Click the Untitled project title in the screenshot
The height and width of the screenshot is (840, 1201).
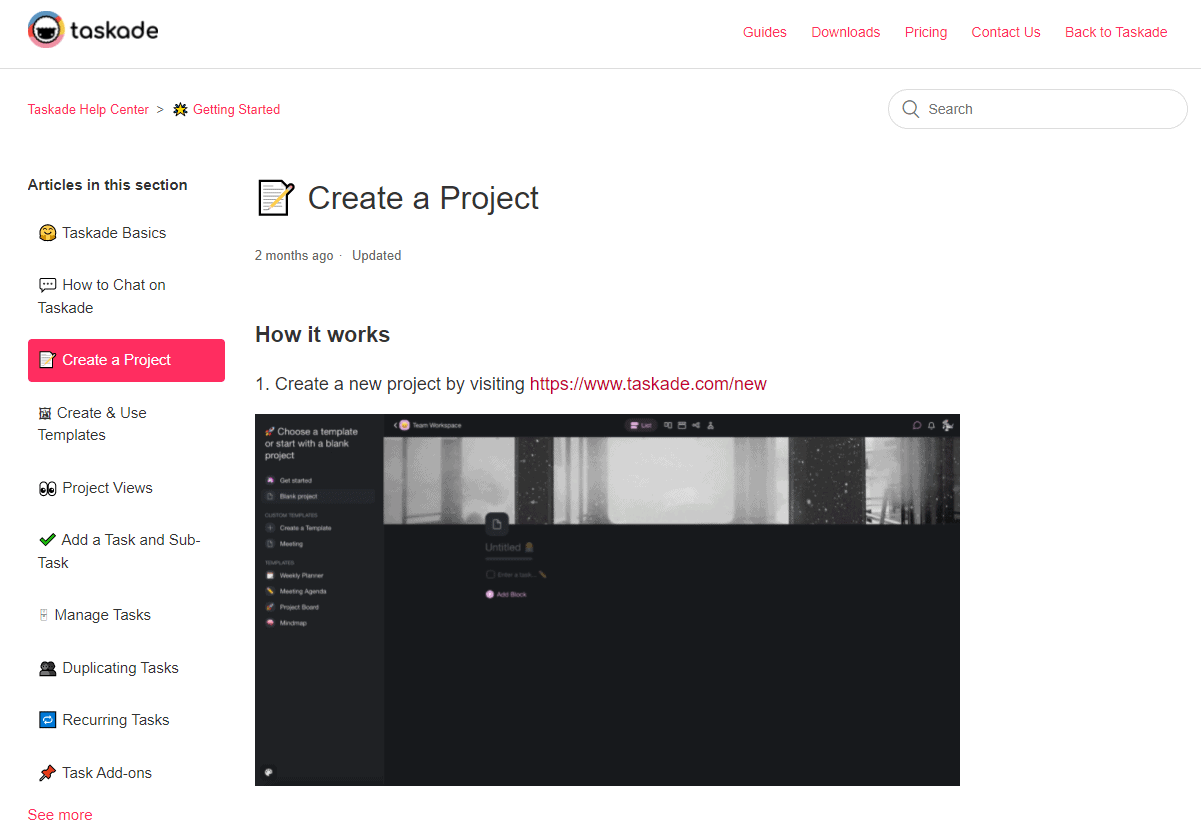(503, 548)
